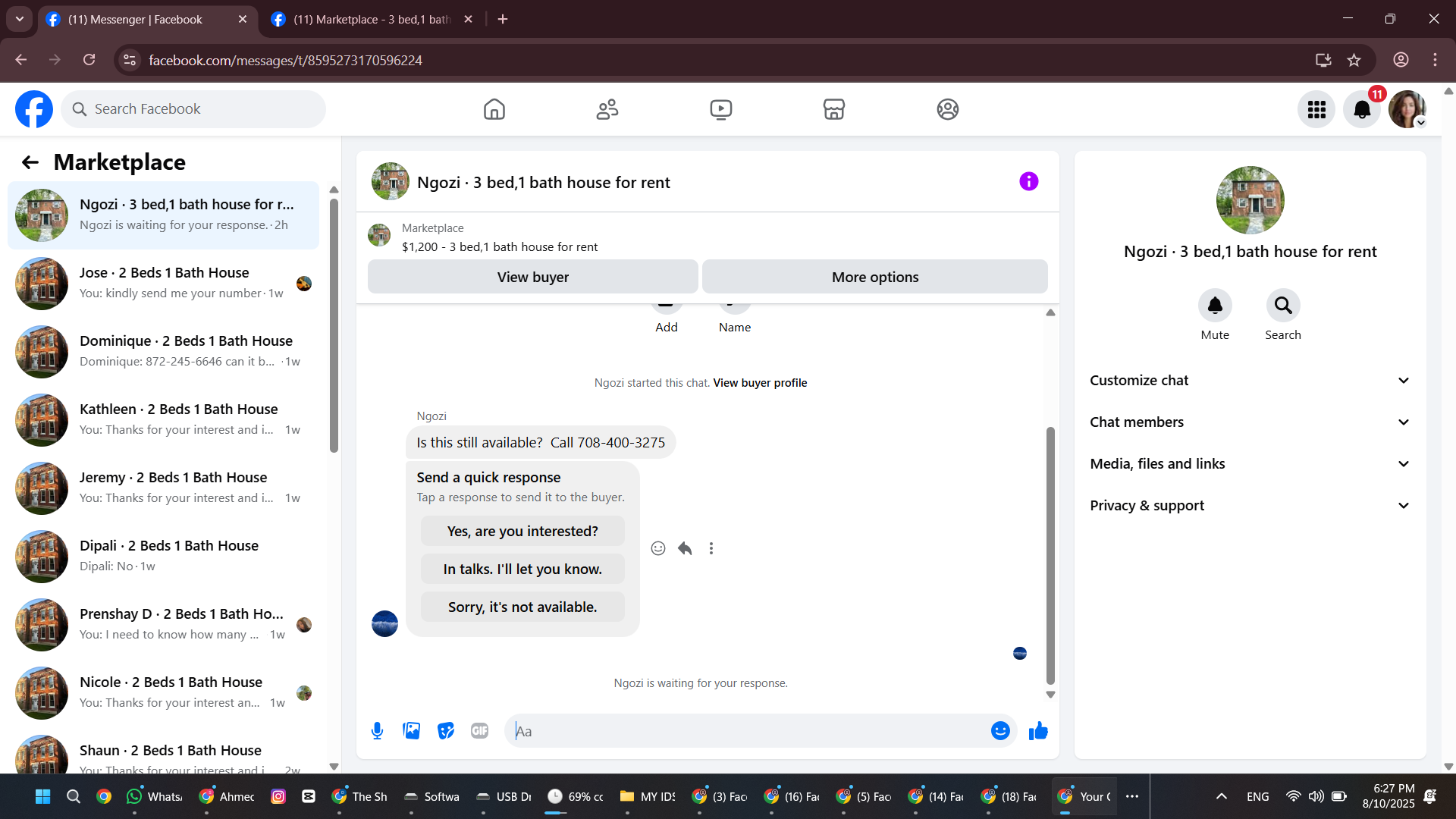Click the View buyer profile link
This screenshot has width=1456, height=819.
[759, 383]
